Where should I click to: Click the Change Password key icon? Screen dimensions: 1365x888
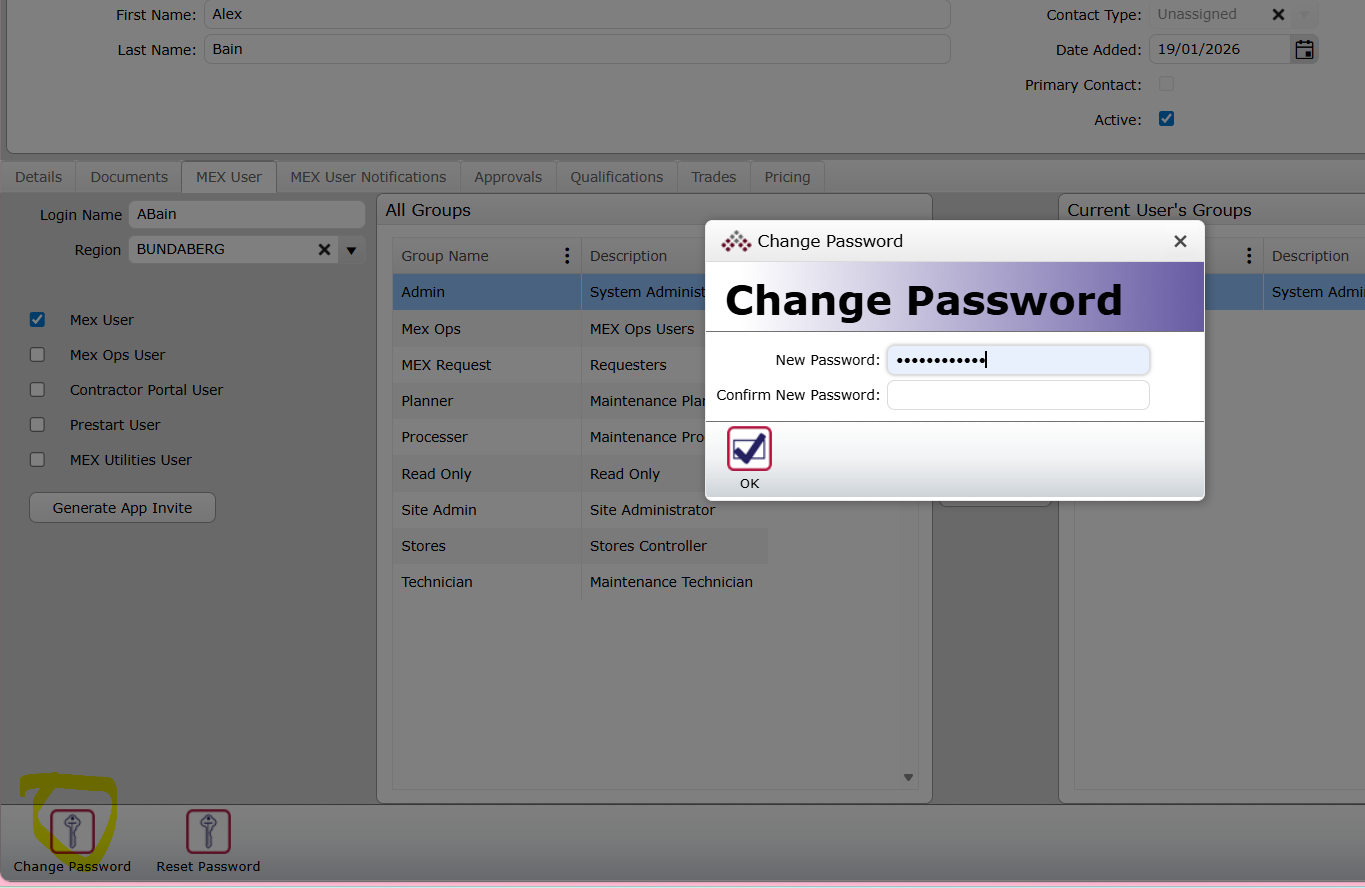pyautogui.click(x=72, y=832)
